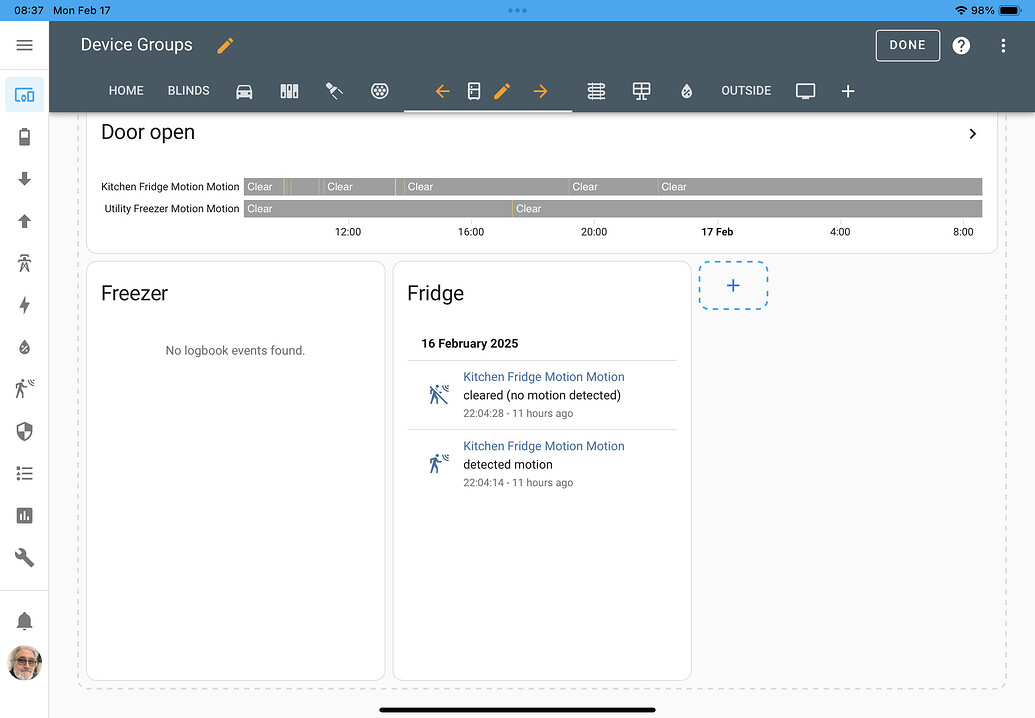Viewport: 1035px width, 718px height.
Task: Click the add card plus placeholder
Action: 733,285
